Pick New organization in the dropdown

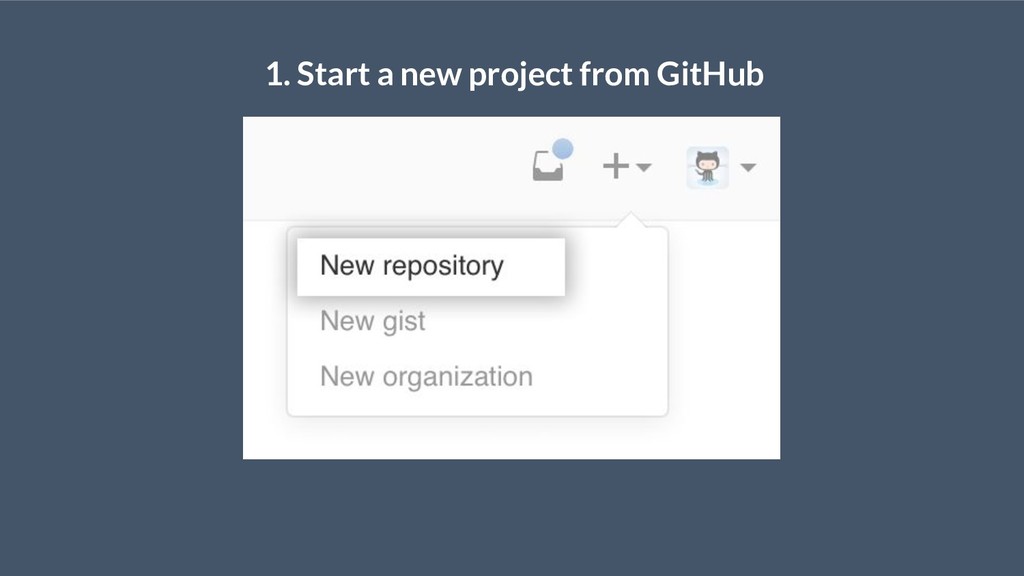coord(426,377)
